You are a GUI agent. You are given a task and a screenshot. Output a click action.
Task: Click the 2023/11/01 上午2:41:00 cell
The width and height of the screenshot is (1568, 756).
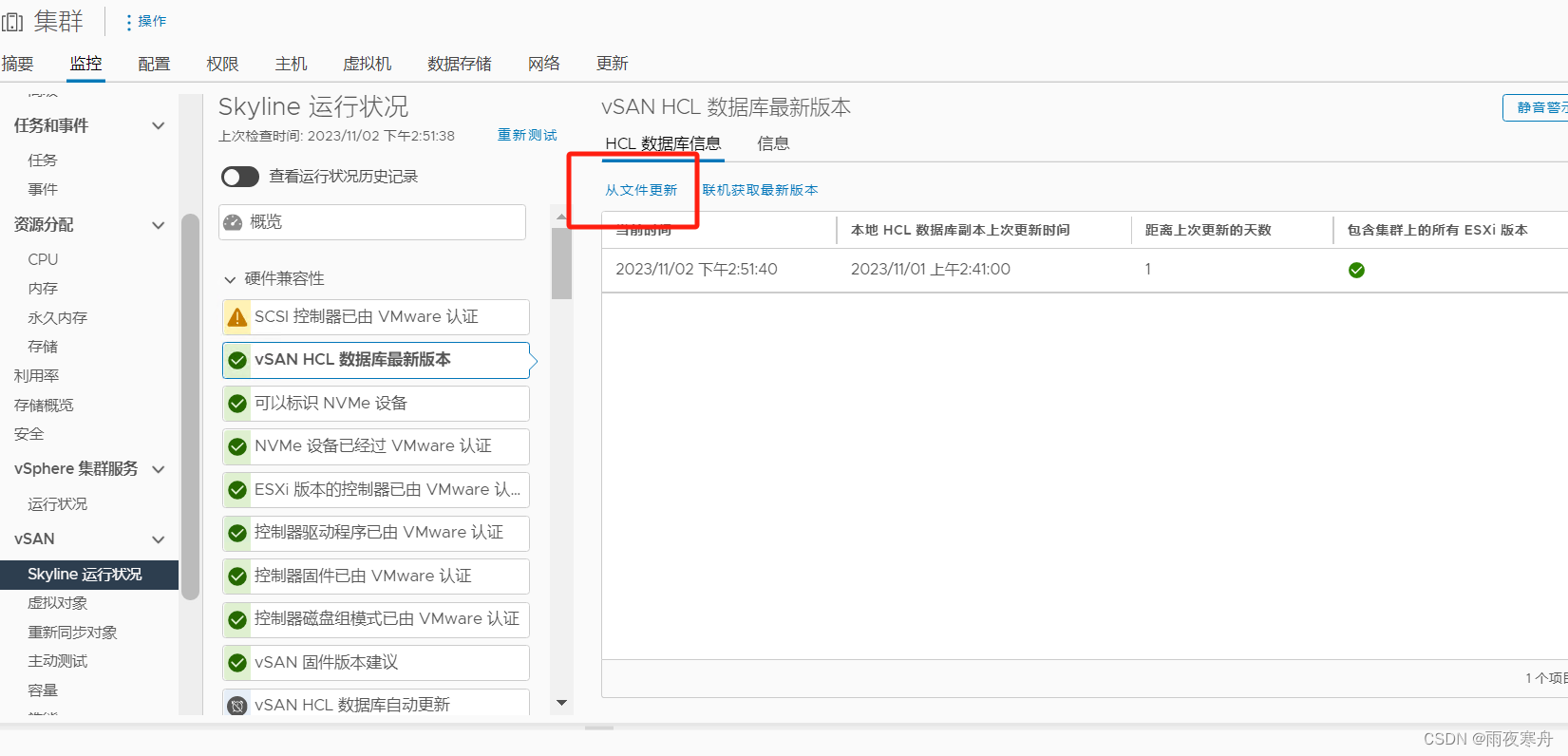pyautogui.click(x=930, y=270)
